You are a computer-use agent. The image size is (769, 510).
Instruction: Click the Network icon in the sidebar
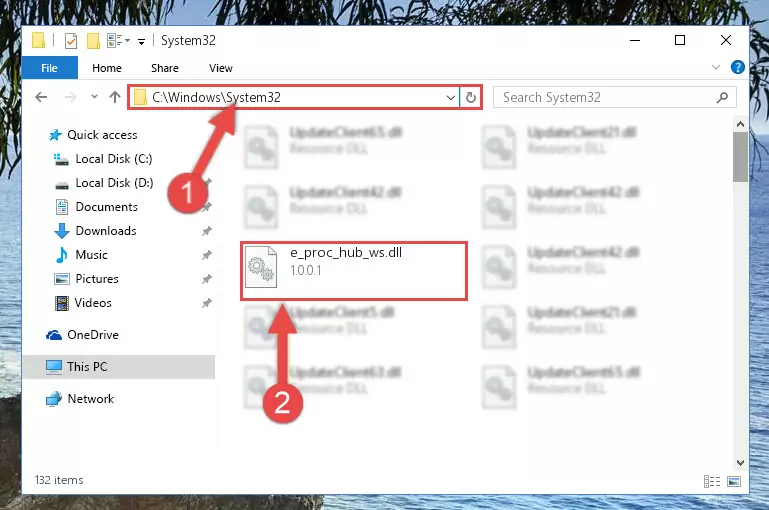(54, 399)
